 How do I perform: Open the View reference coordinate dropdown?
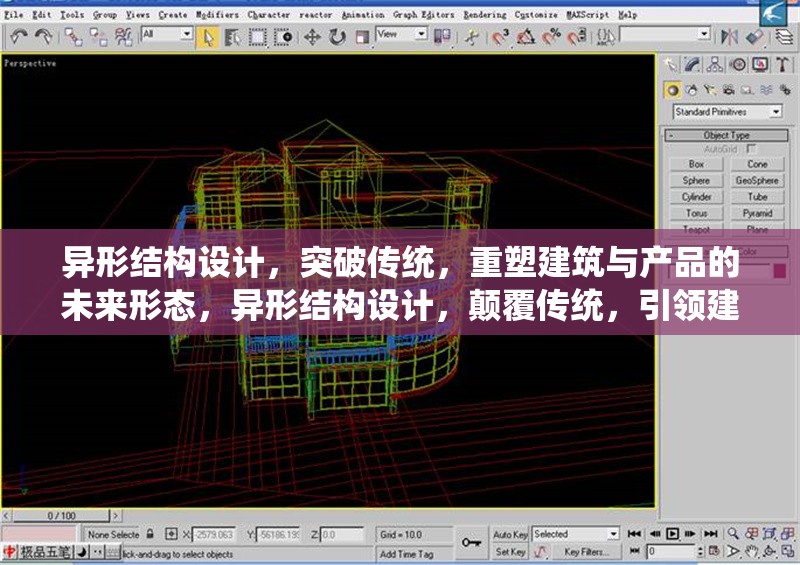click(x=401, y=34)
